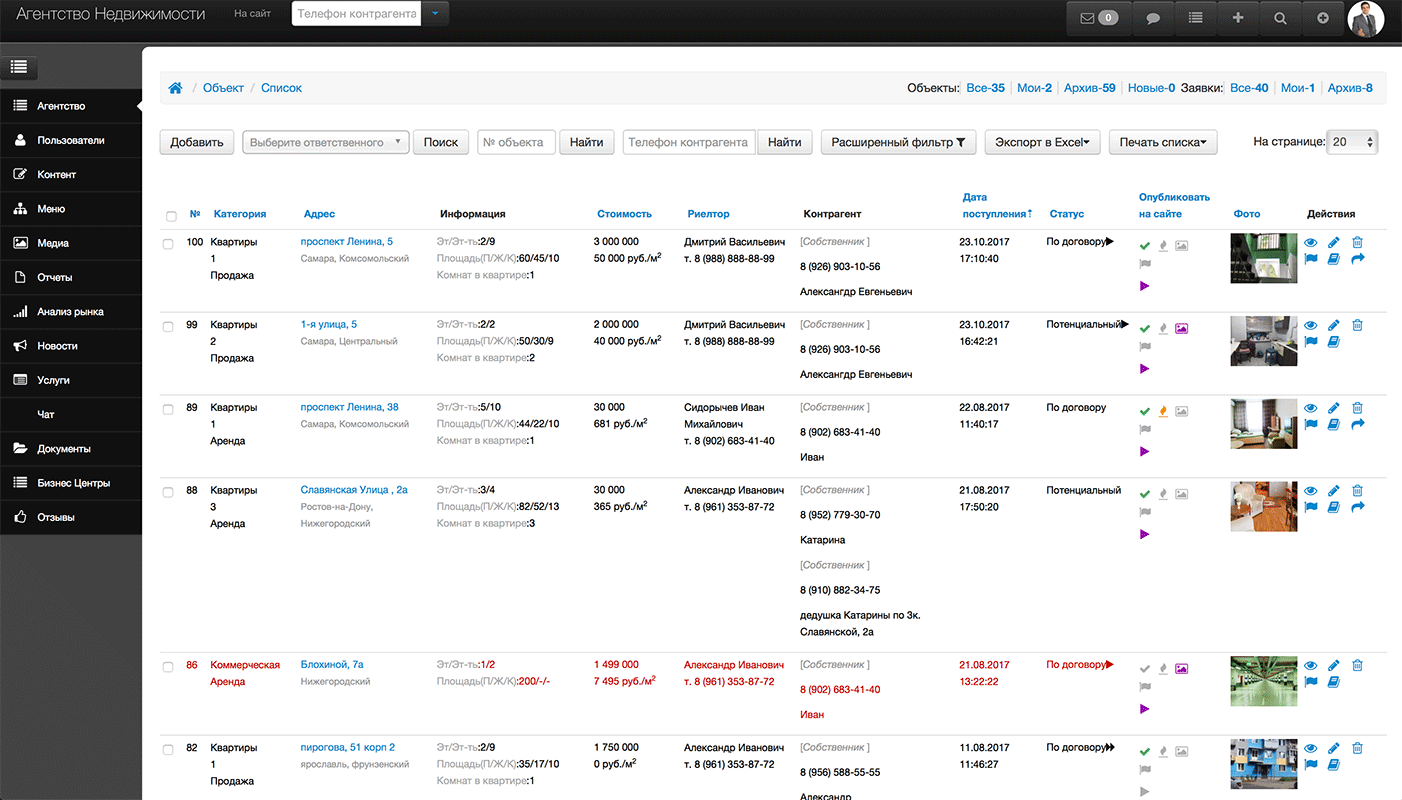
Task: Focus the toolbar 'Телефон контрагента' input
Action: coord(689,142)
